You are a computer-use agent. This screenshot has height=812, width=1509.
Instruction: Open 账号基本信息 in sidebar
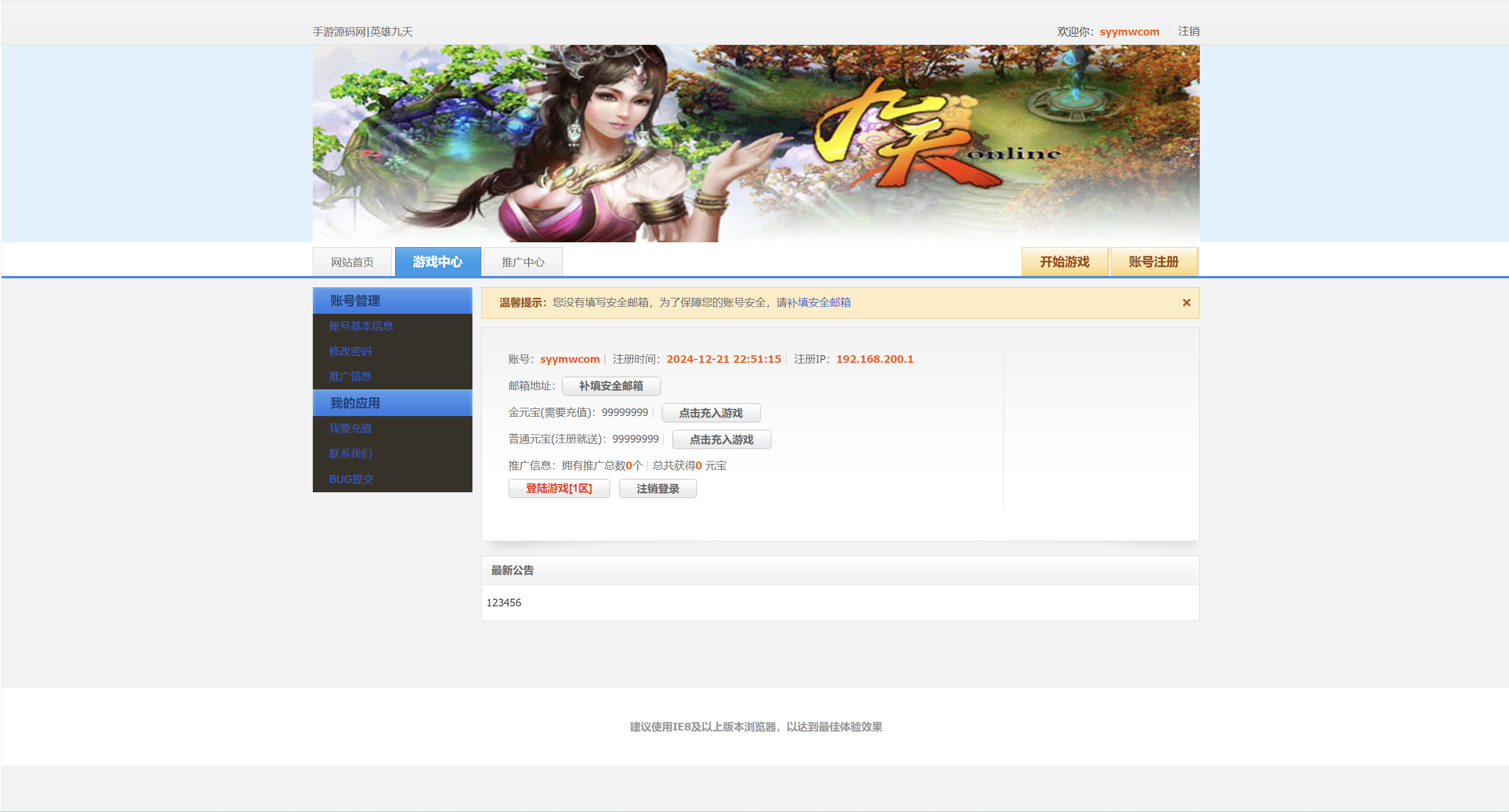pos(361,326)
